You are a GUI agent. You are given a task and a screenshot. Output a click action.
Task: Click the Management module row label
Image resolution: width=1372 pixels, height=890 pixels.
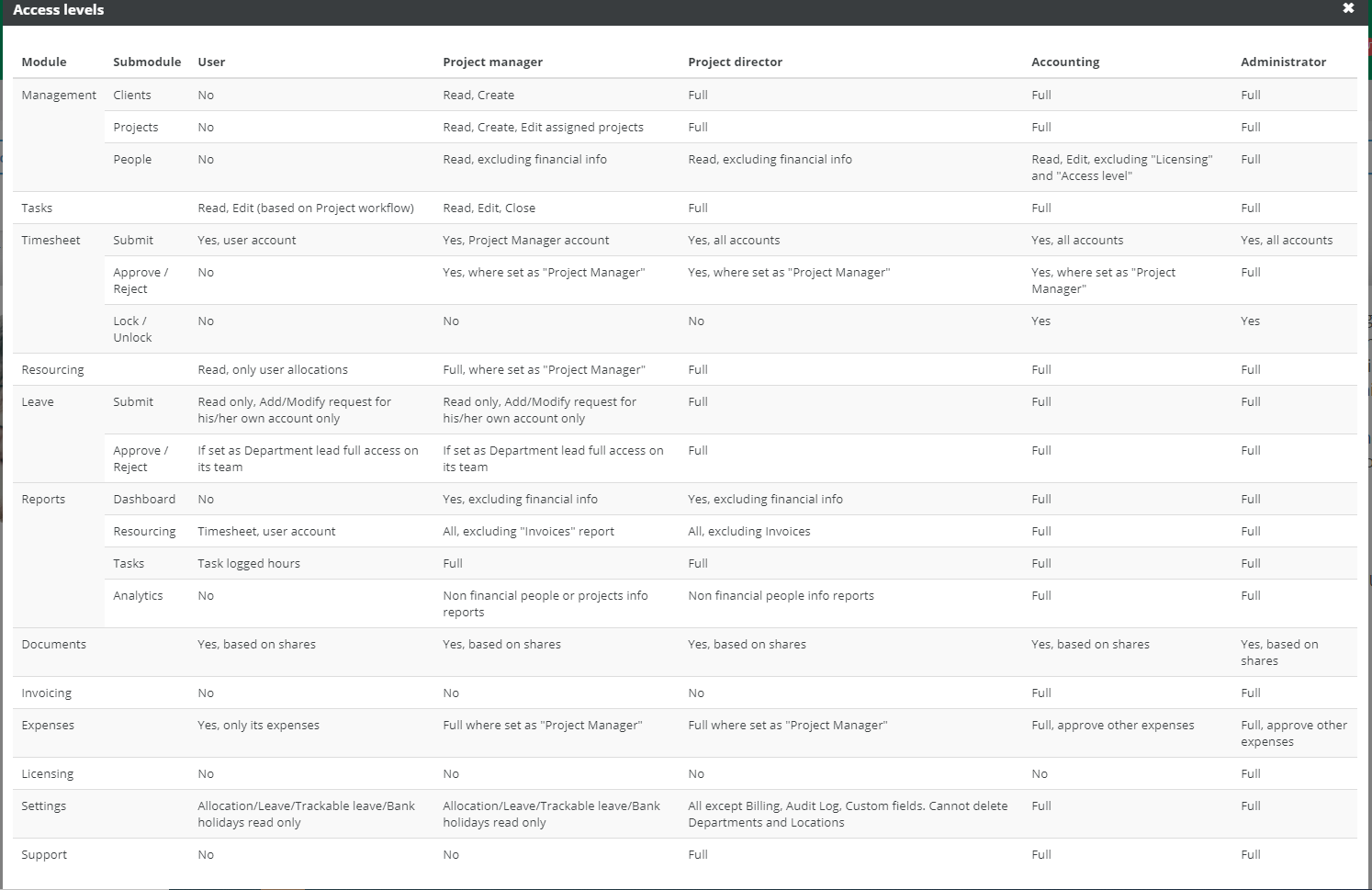coord(59,95)
